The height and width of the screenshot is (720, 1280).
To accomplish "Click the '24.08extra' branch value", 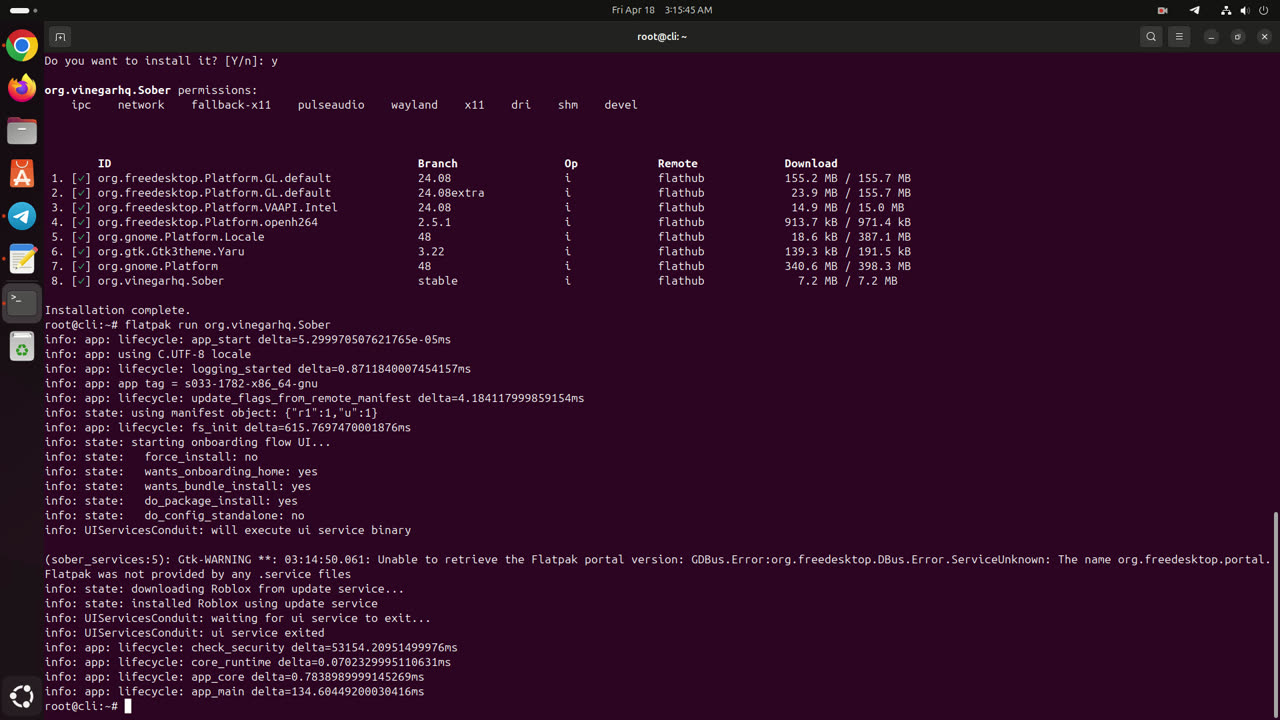I will 451,193.
